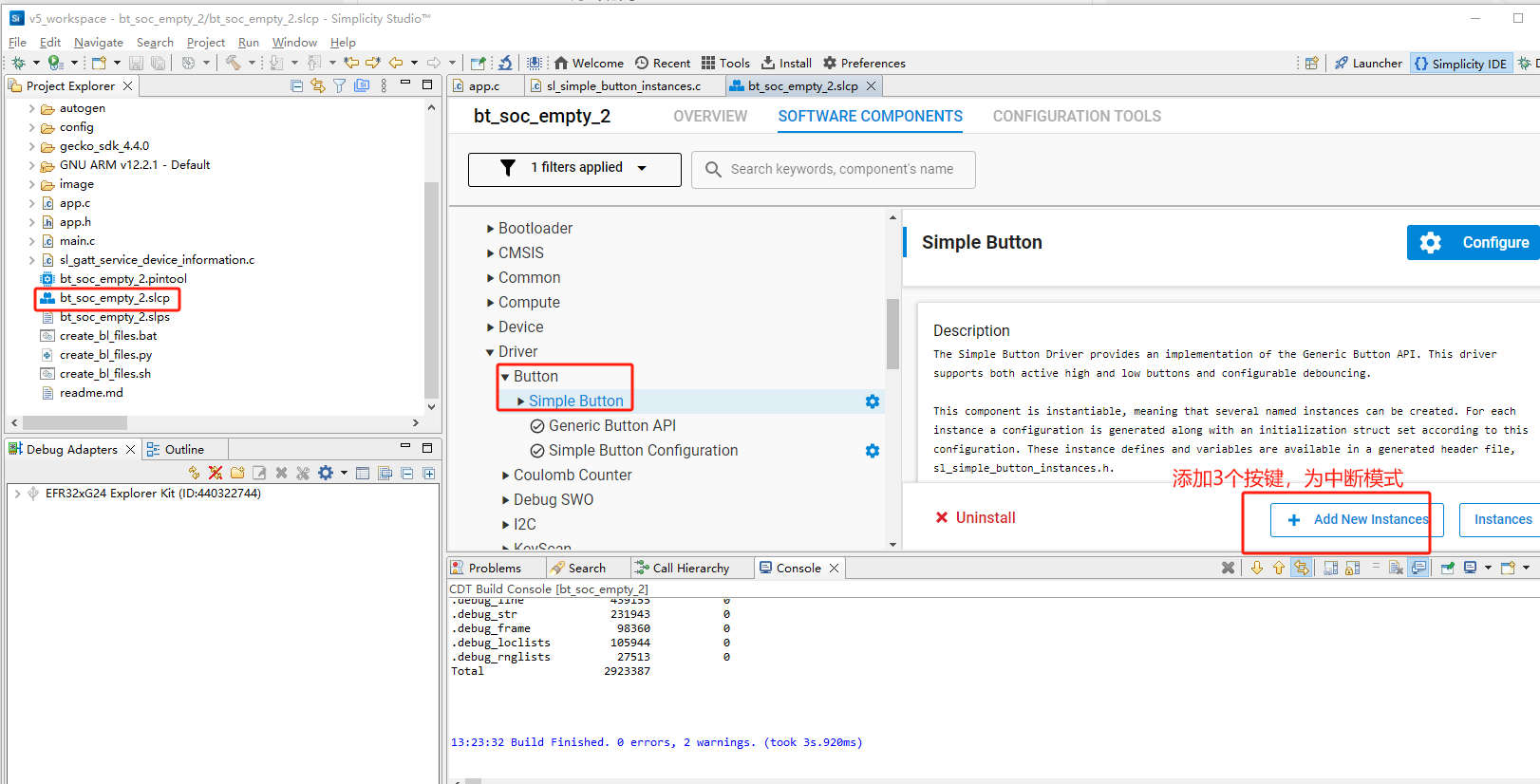Open the Navigate menu
The image size is (1540, 784).
click(x=99, y=42)
